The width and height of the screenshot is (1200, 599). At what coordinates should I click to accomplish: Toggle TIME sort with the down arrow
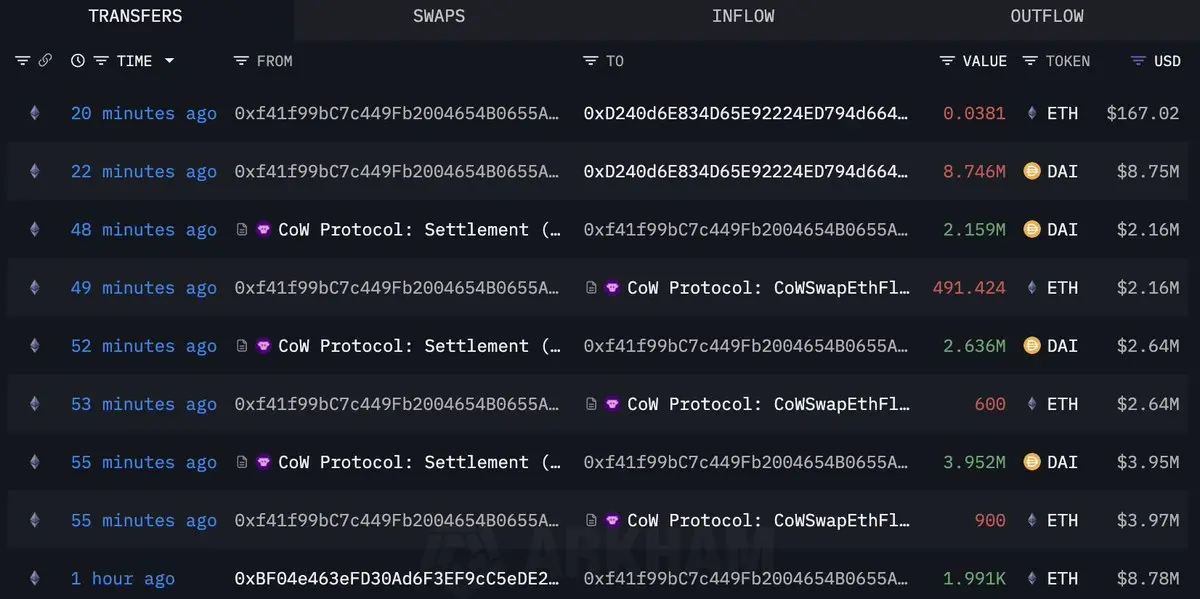pos(169,61)
